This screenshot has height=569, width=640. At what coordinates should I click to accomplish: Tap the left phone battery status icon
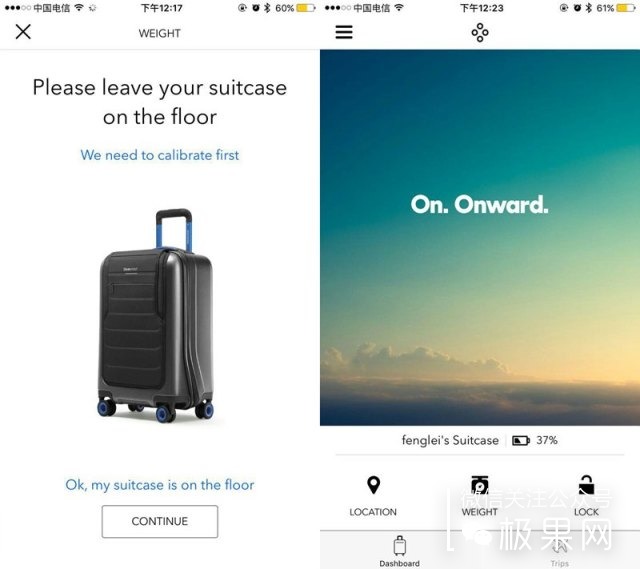(306, 8)
